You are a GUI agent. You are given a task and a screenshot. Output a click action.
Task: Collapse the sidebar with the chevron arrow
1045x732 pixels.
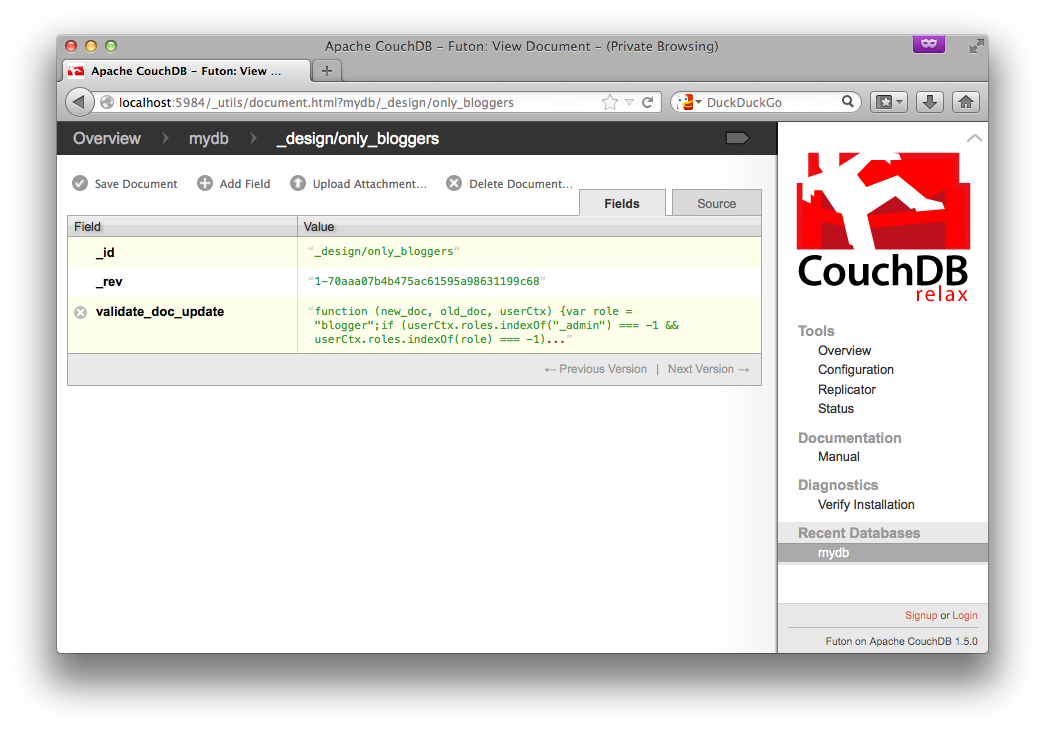[974, 138]
